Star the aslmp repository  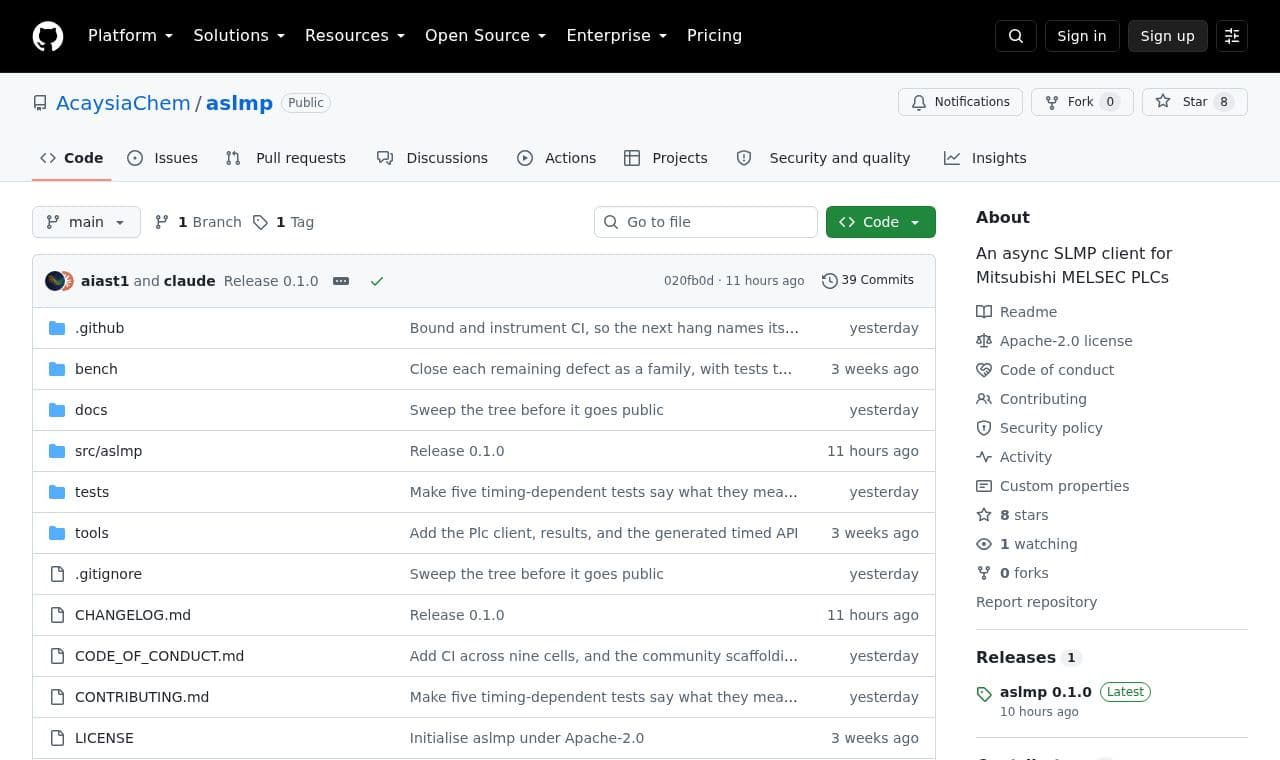pyautogui.click(x=1194, y=102)
